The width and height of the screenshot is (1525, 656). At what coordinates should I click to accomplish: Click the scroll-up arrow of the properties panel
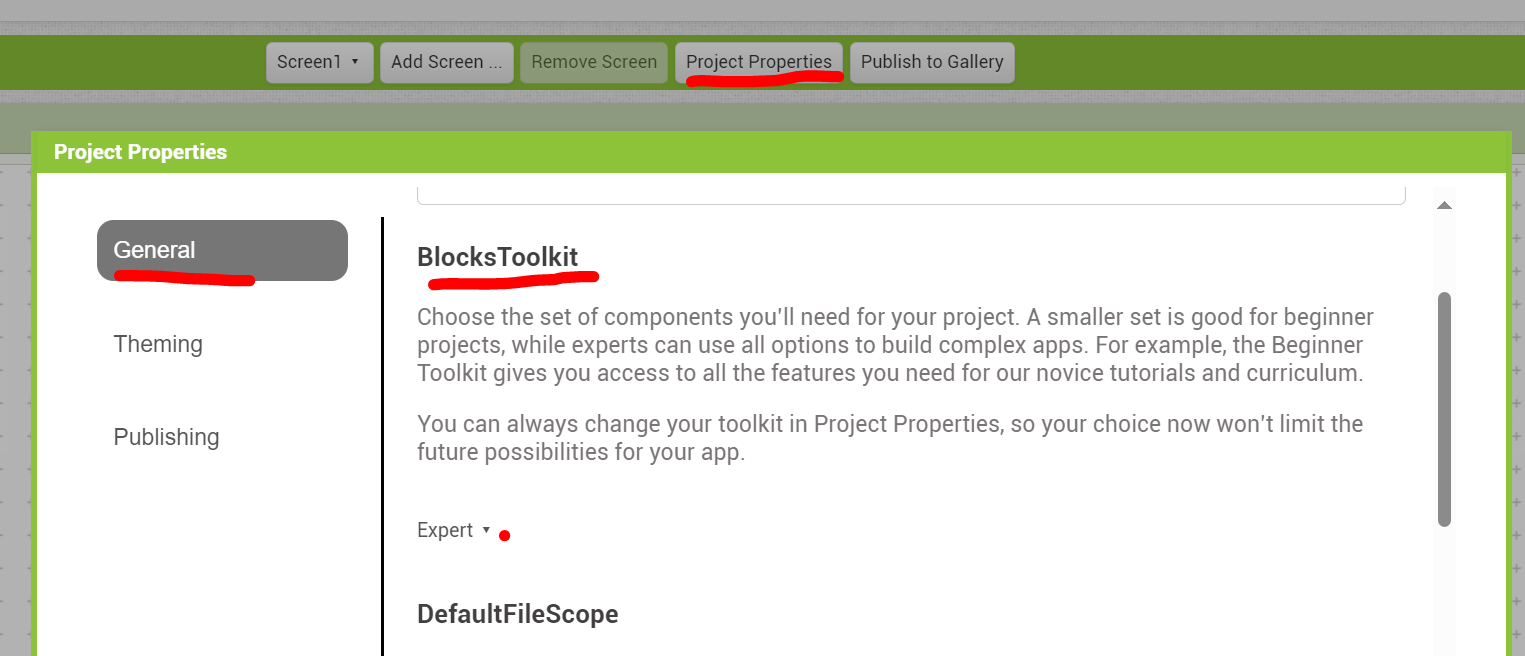(1444, 205)
